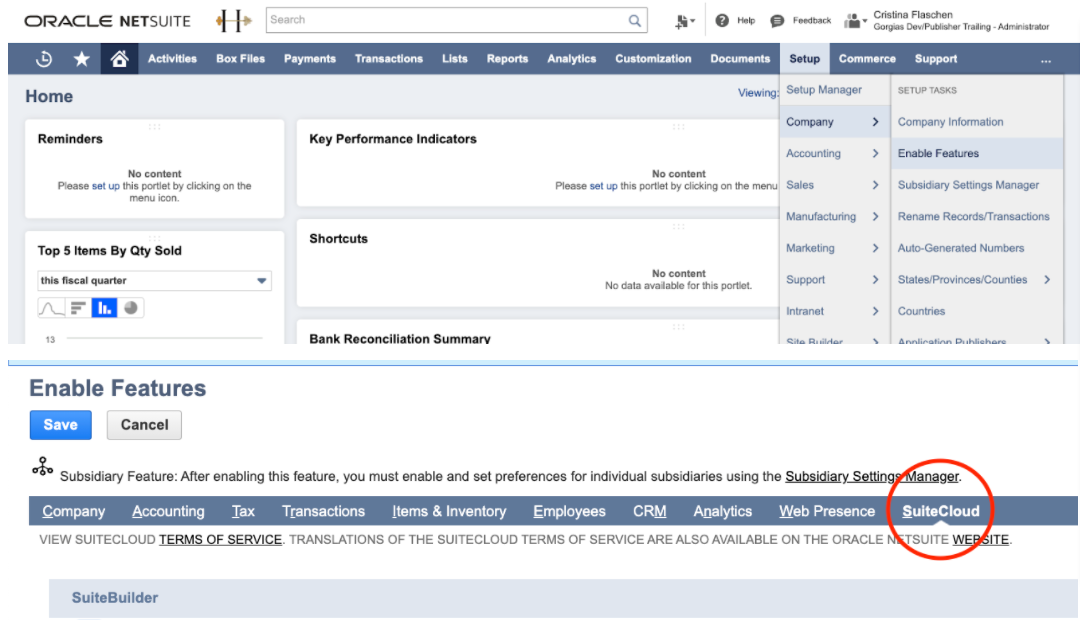Open the shortcuts star icon
Image resolution: width=1080 pixels, height=620 pixels.
coord(81,59)
